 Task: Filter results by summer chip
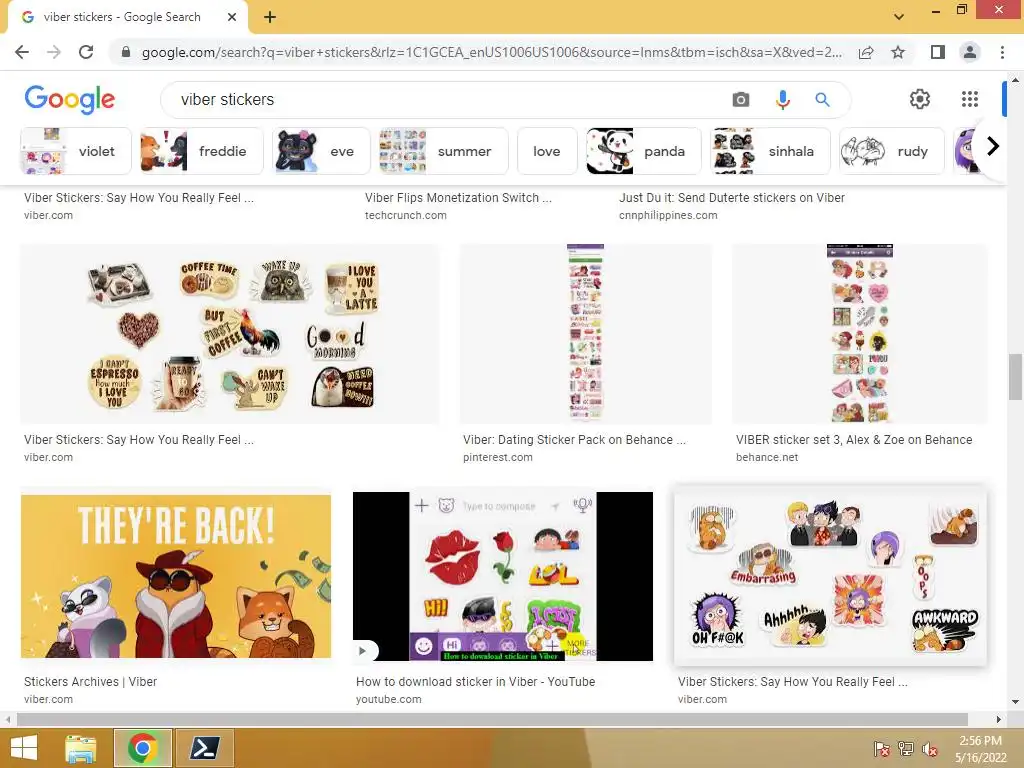tap(443, 151)
